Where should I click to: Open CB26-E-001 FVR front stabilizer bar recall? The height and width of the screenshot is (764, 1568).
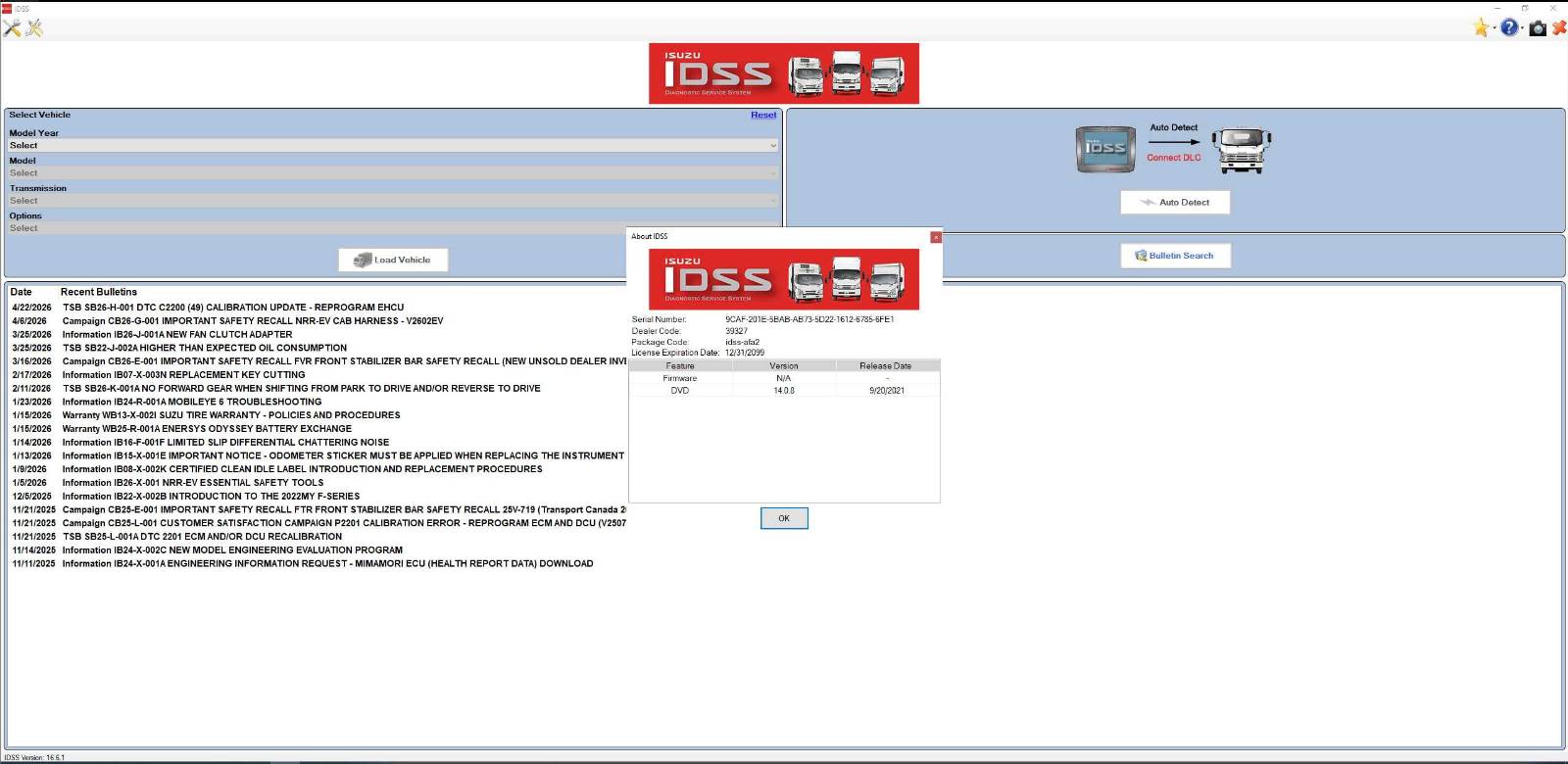pos(344,361)
